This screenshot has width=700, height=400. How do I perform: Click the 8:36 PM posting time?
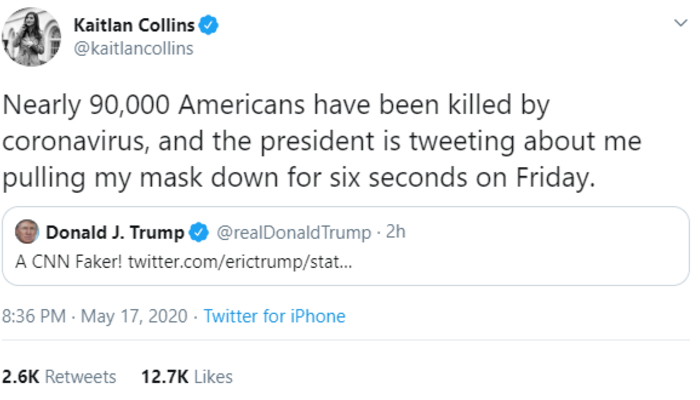tap(36, 316)
